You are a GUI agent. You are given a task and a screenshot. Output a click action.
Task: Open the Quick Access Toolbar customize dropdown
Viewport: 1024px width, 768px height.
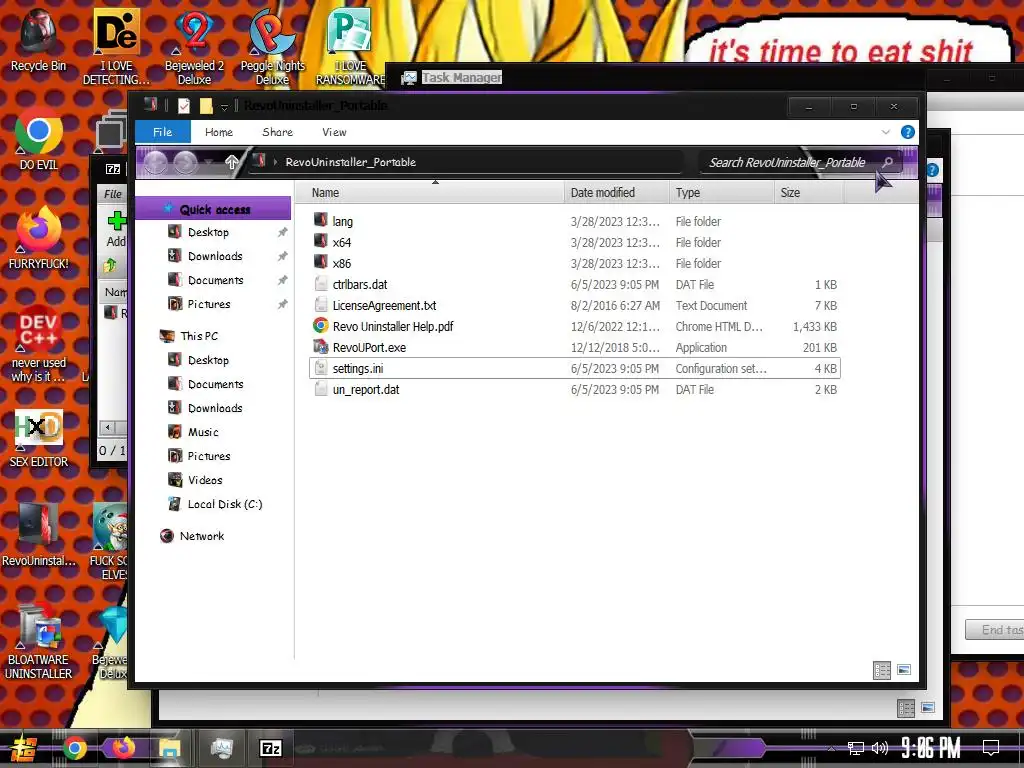point(224,106)
